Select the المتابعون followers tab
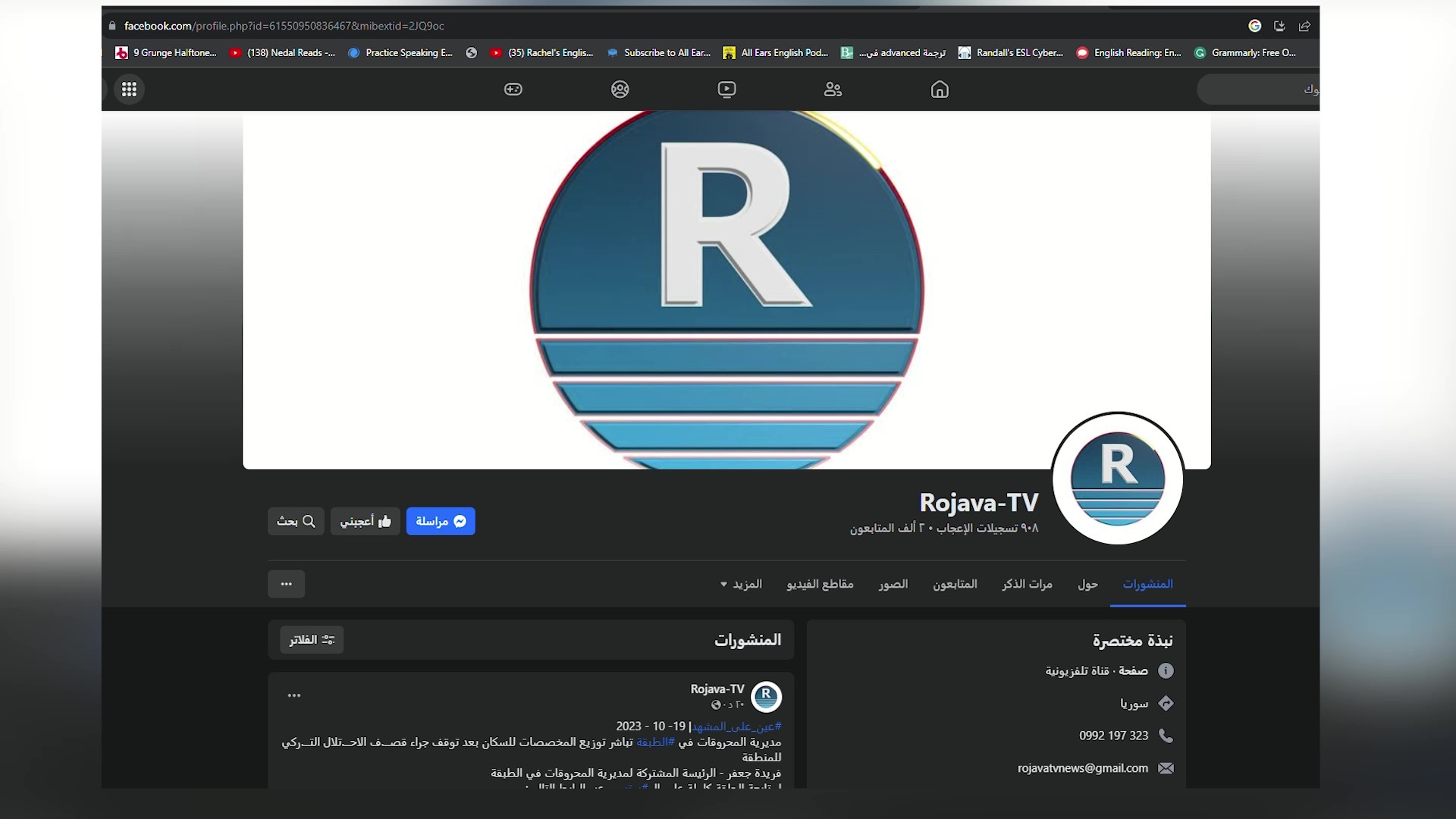The width and height of the screenshot is (1456, 819). click(x=955, y=584)
